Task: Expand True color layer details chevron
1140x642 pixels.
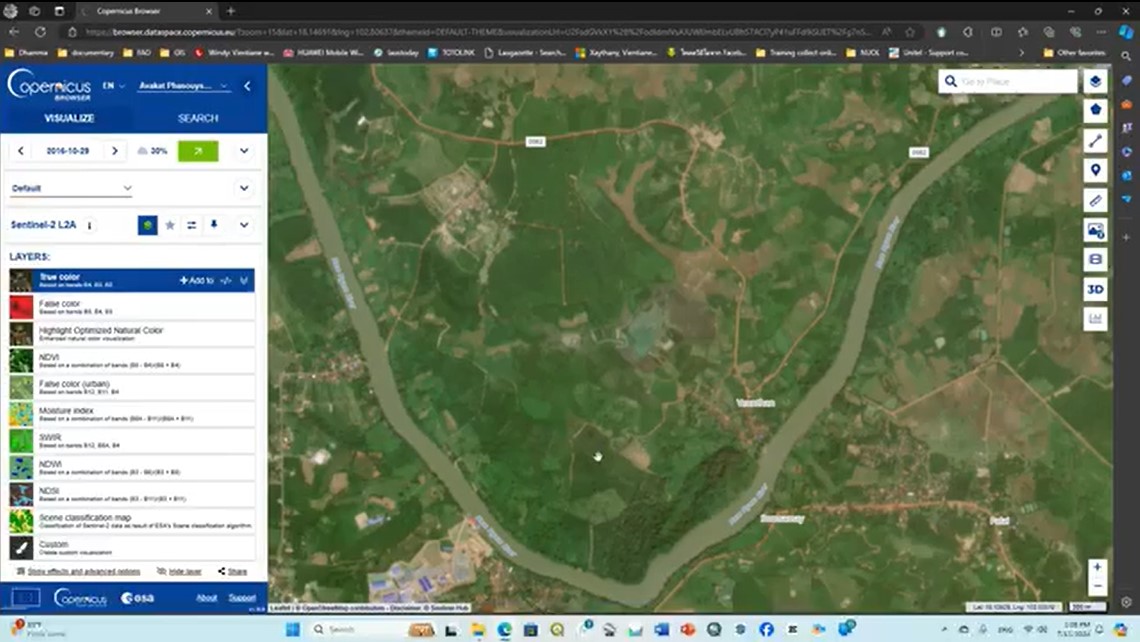Action: coord(244,281)
